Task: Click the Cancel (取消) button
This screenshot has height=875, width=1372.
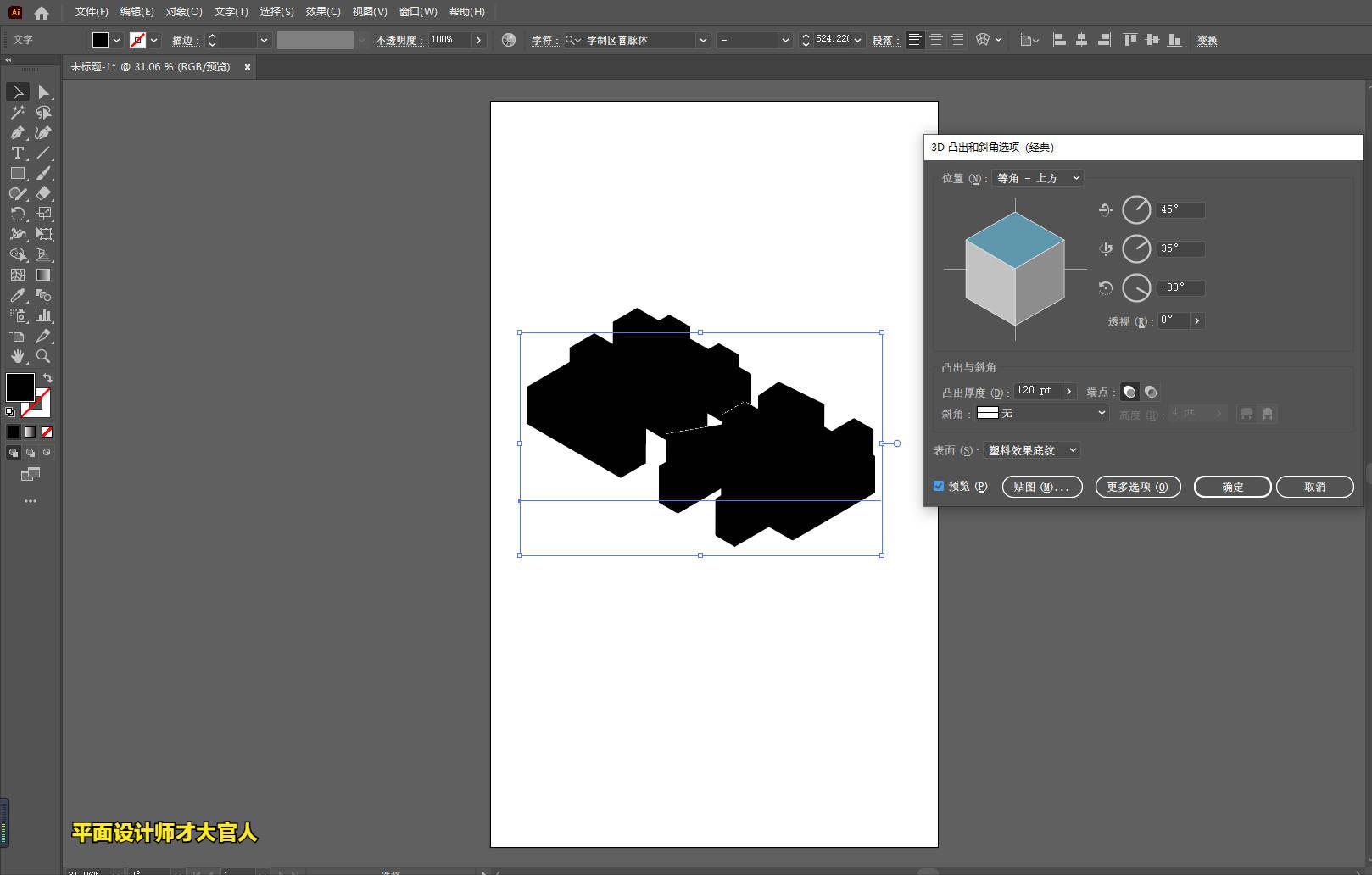Action: click(x=1314, y=487)
